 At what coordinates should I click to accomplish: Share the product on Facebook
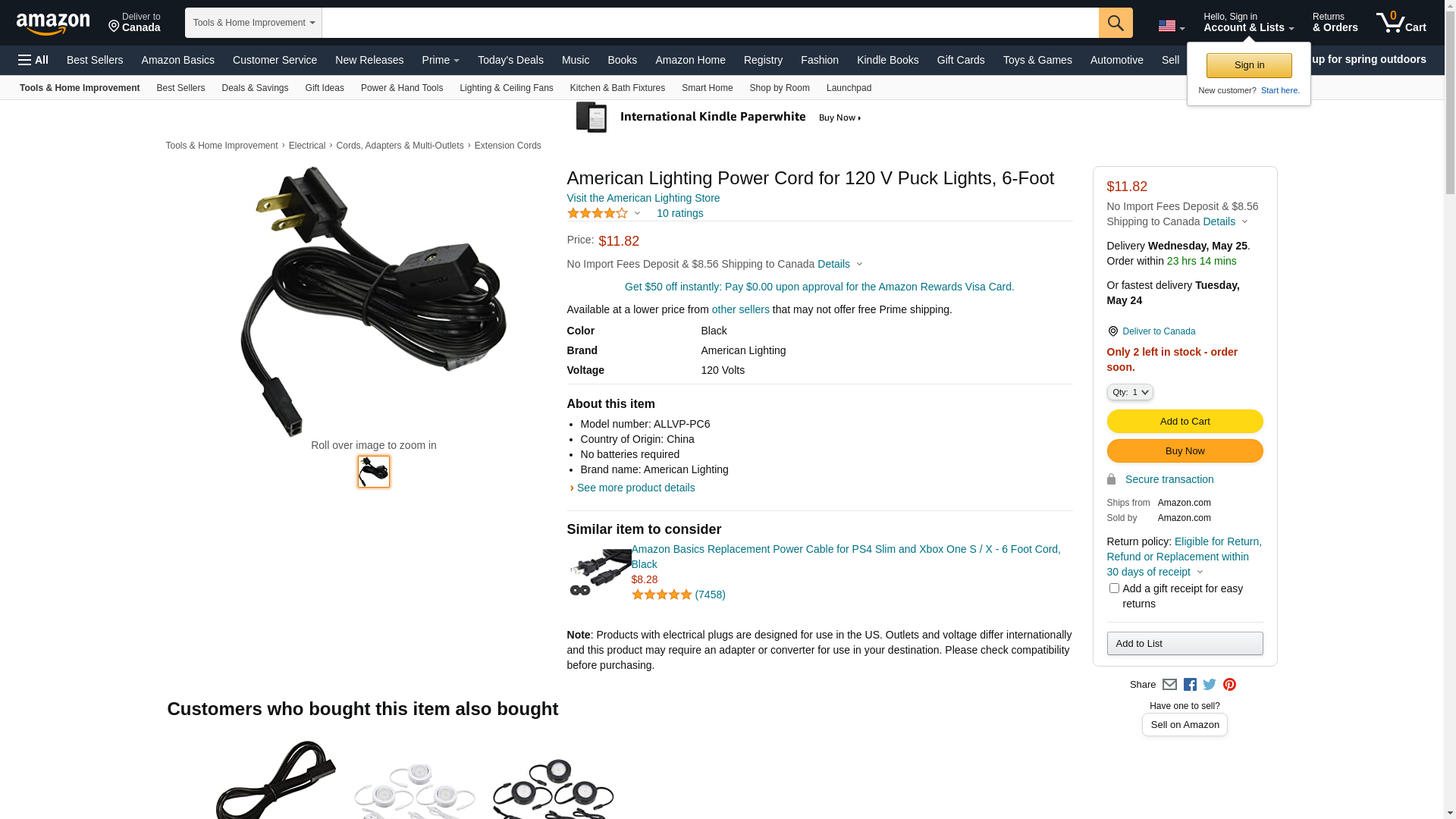point(1190,685)
